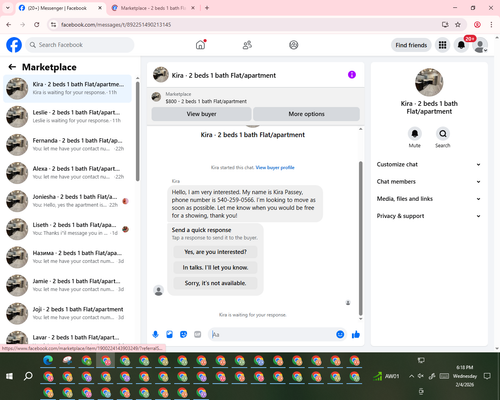Open the Facebook logo home link
This screenshot has height=400, width=500.
point(14,45)
